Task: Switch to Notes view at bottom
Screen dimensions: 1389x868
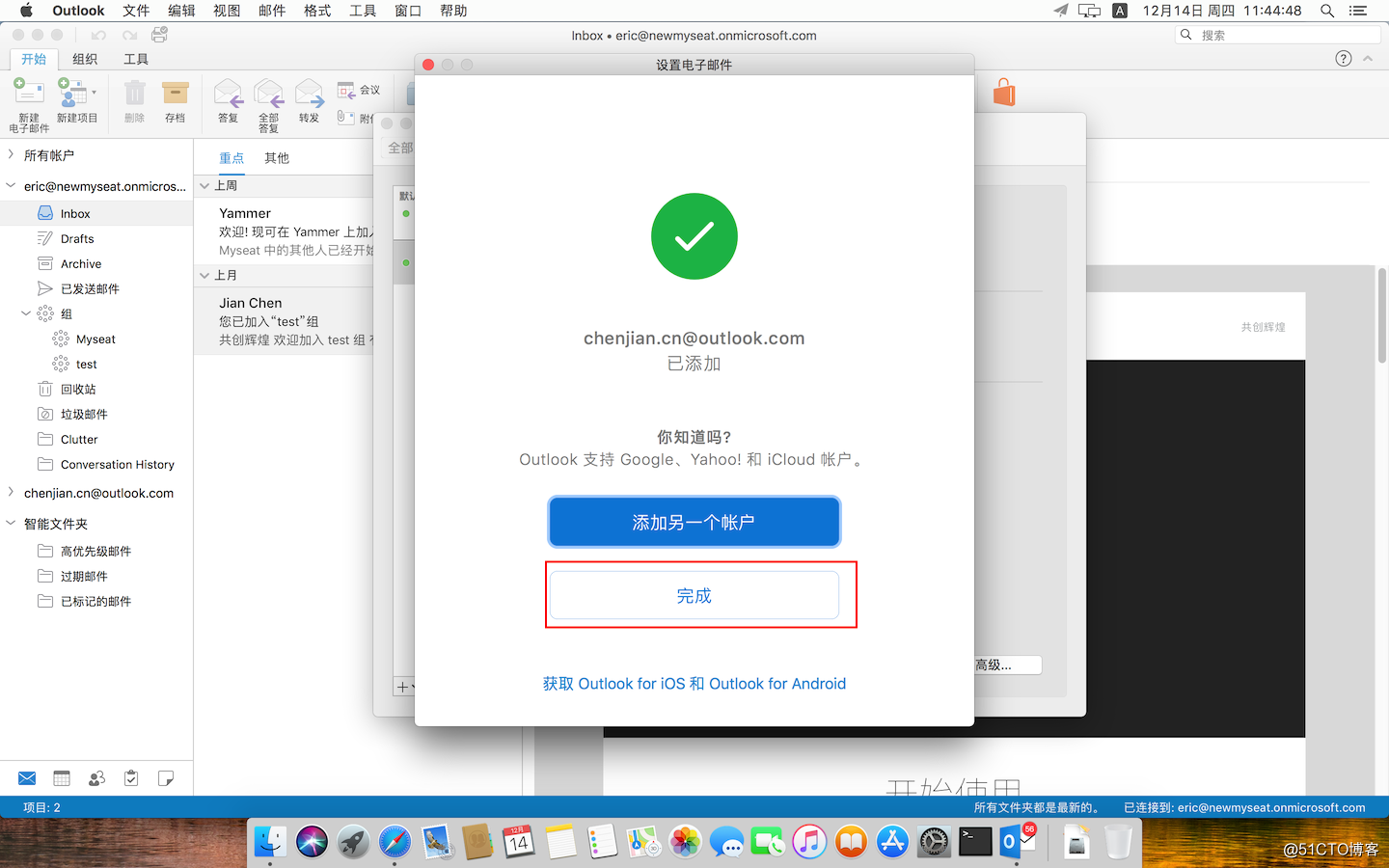Action: tap(166, 778)
